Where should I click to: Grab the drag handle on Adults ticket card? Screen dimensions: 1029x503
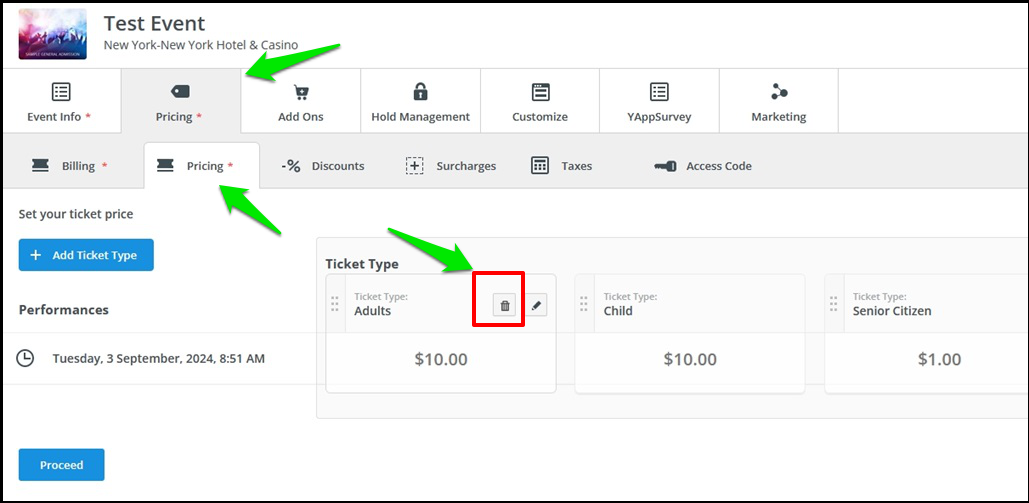click(x=335, y=303)
